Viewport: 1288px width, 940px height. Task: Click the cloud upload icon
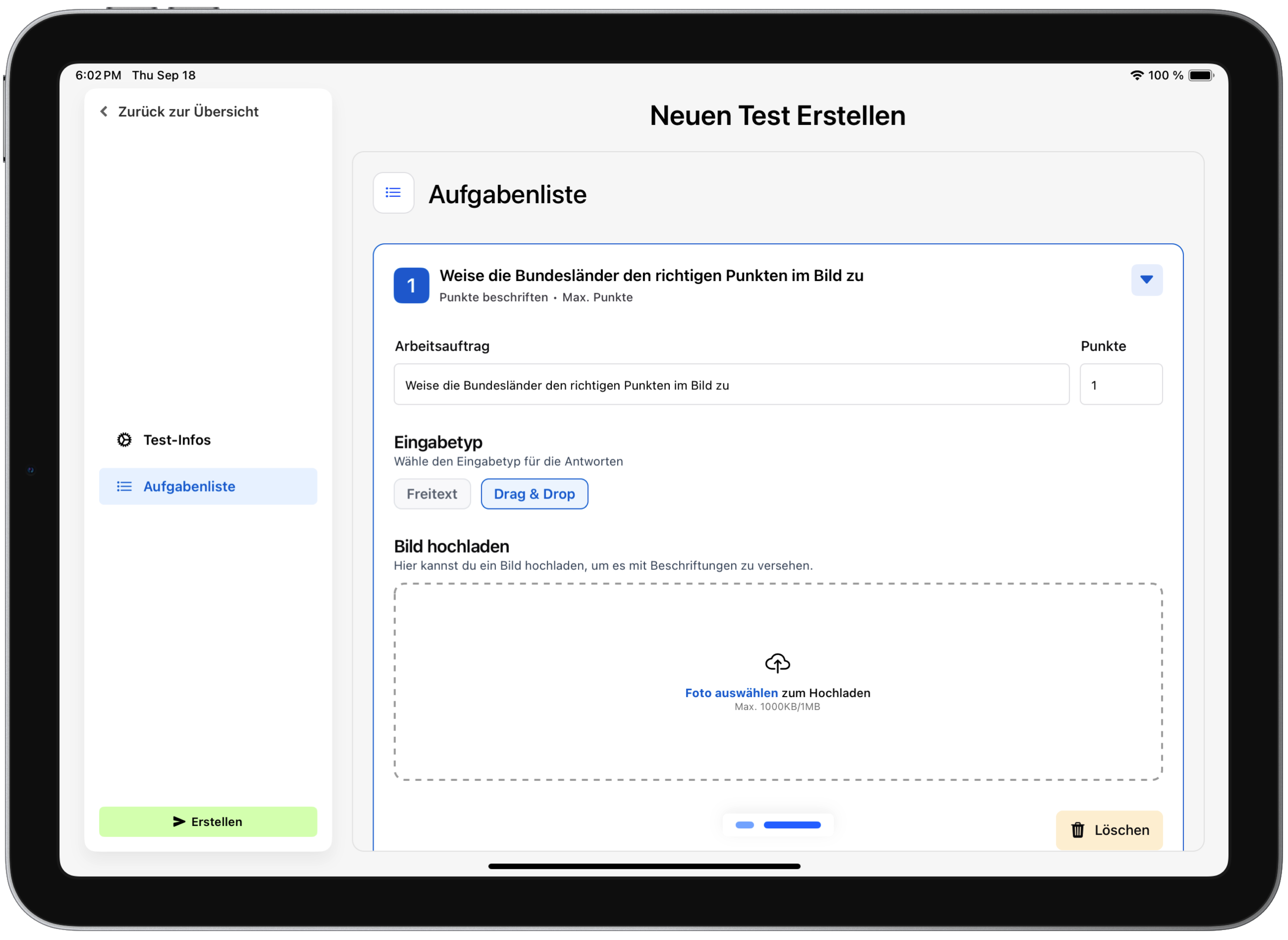pyautogui.click(x=777, y=663)
